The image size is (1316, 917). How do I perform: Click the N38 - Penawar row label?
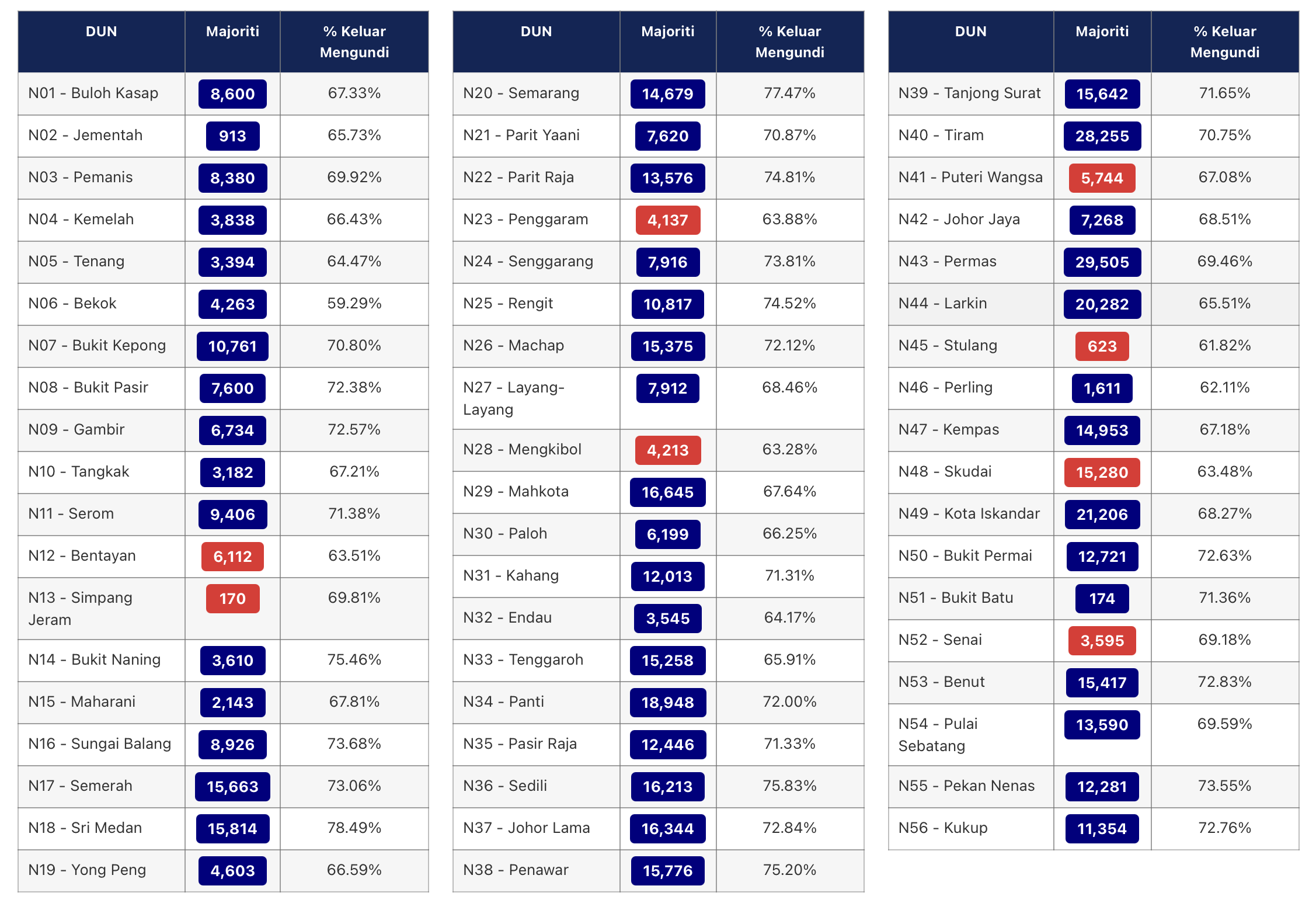[516, 870]
